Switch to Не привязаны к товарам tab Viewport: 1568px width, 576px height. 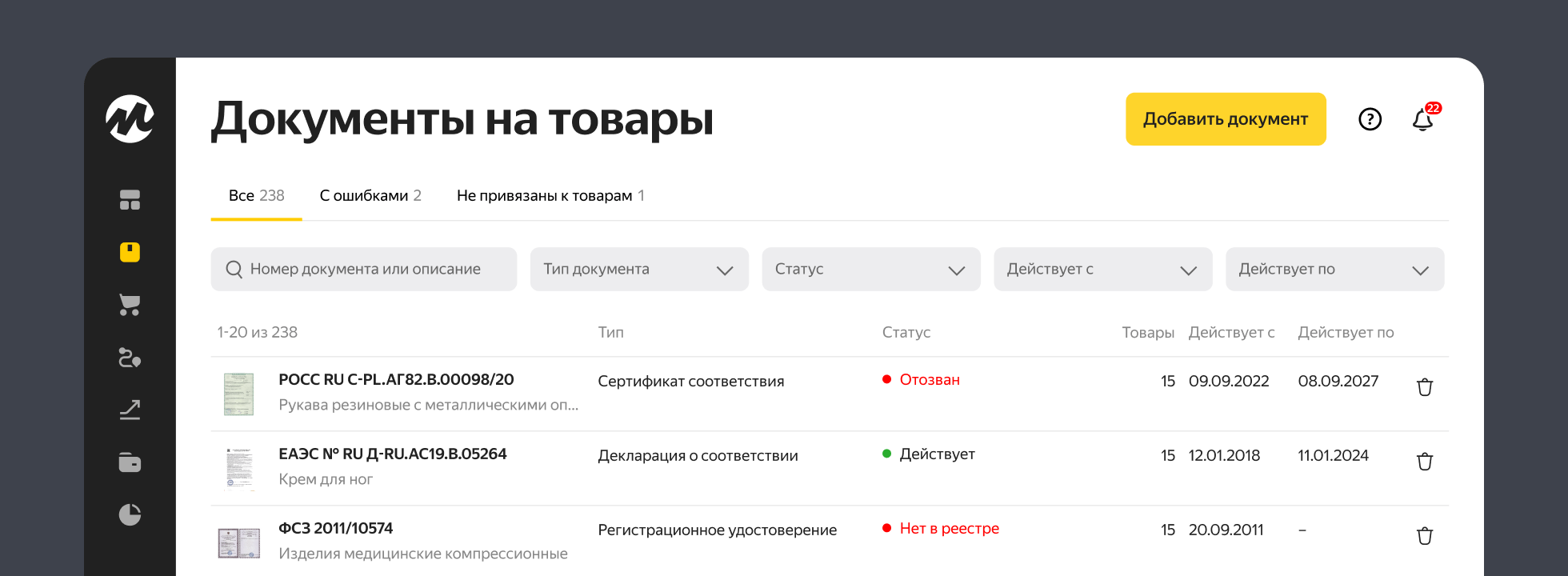click(x=550, y=196)
